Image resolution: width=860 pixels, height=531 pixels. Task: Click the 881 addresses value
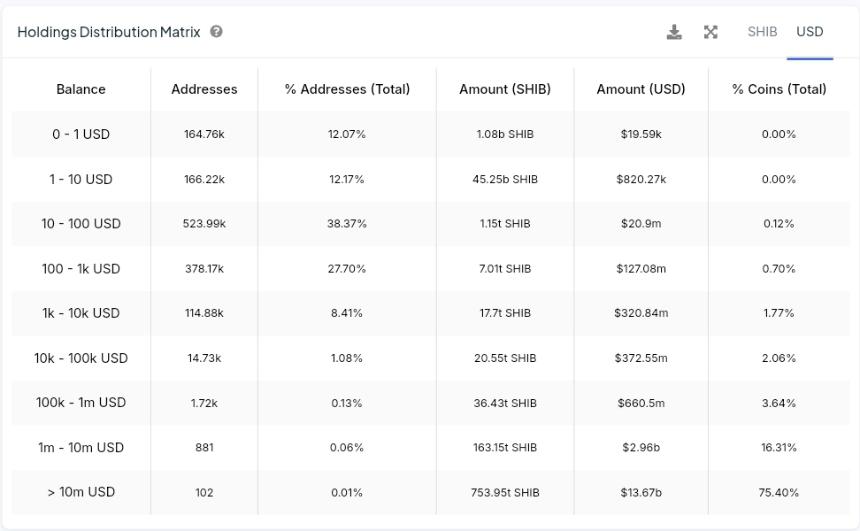pyautogui.click(x=204, y=448)
